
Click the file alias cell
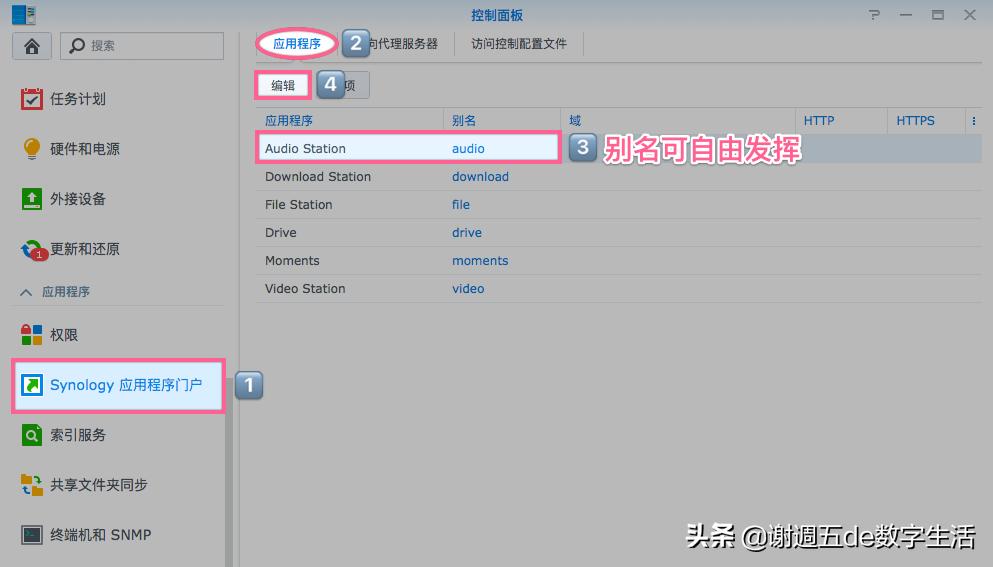(x=461, y=205)
